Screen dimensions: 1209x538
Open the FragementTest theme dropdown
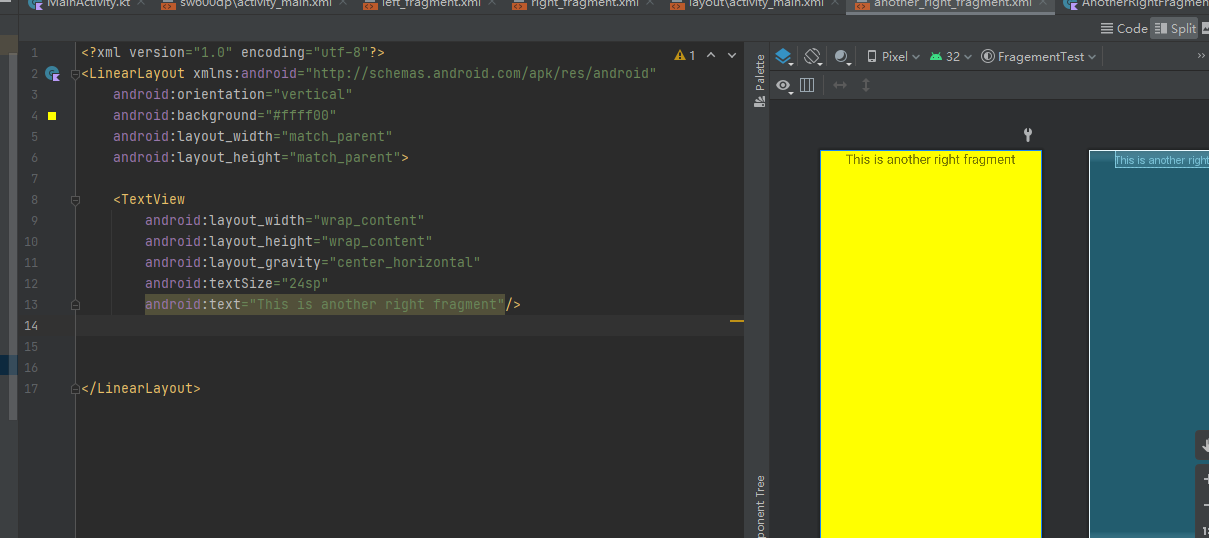(x=1039, y=57)
